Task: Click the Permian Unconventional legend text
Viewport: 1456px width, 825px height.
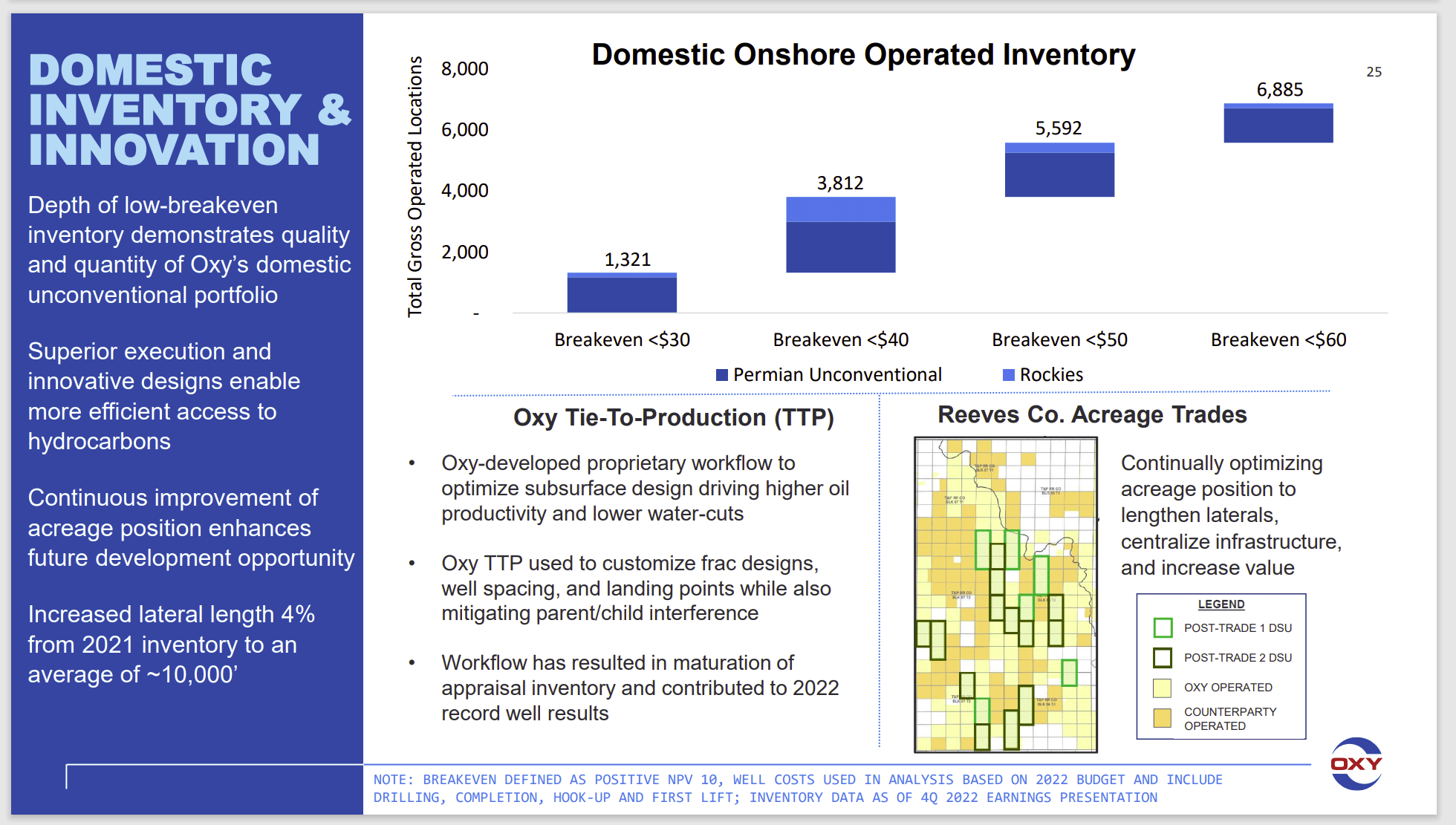Action: coord(837,375)
